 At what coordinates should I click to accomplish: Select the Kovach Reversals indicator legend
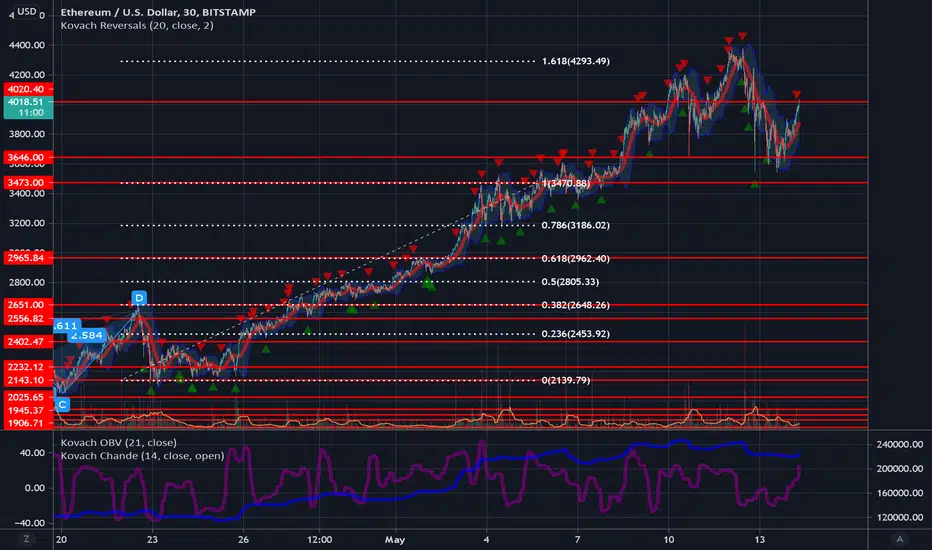coord(137,26)
